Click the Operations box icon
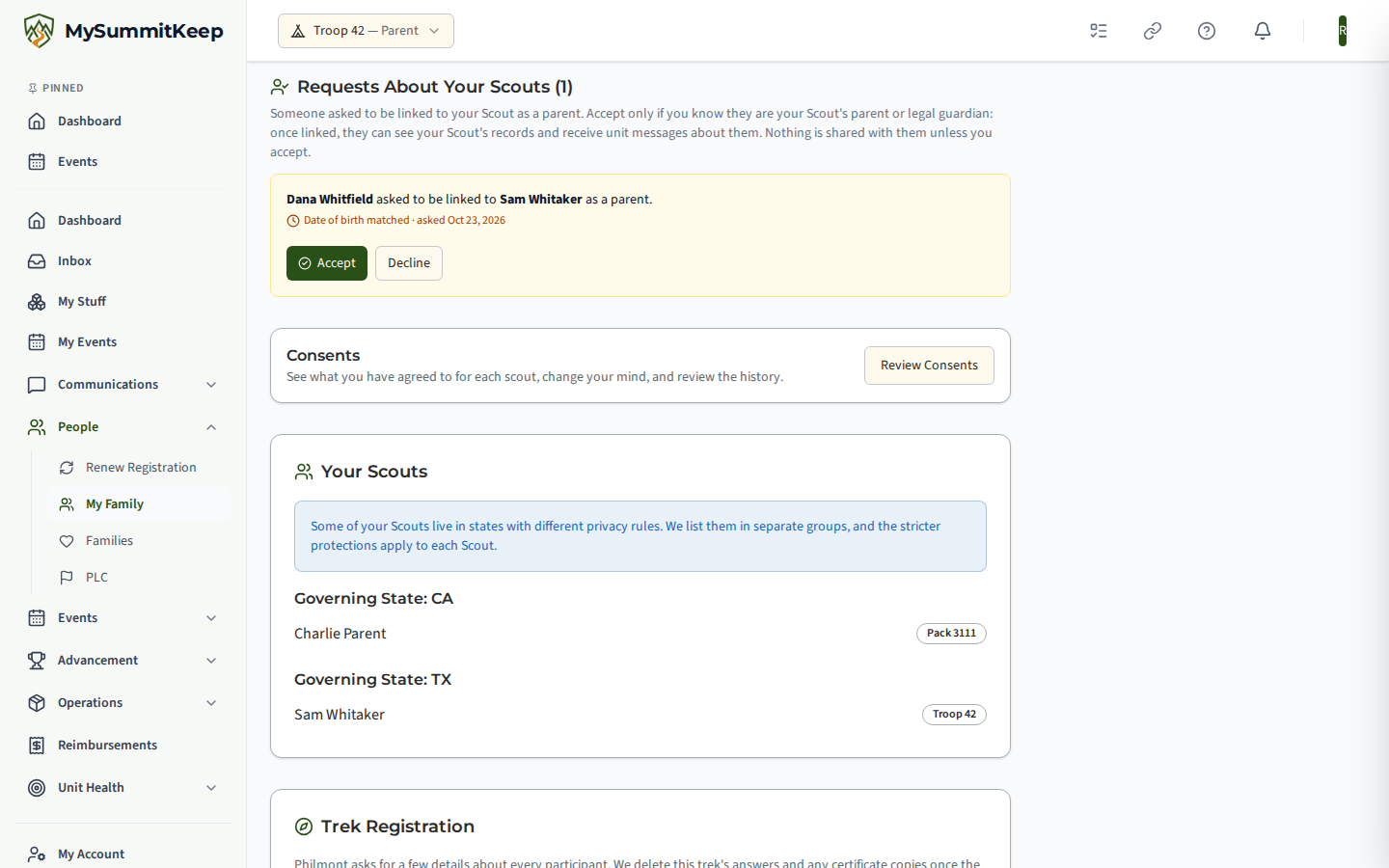This screenshot has height=868, width=1389. [37, 703]
